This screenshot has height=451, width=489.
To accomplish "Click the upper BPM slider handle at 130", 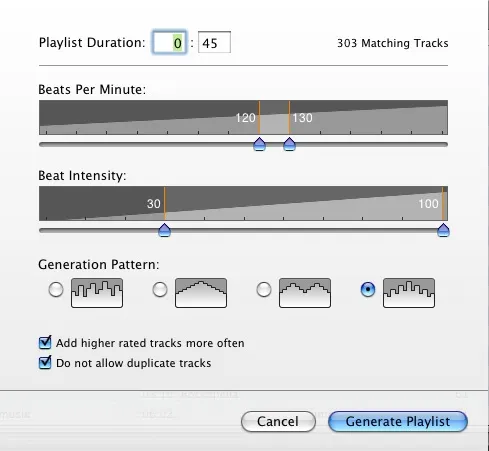I will [289, 144].
